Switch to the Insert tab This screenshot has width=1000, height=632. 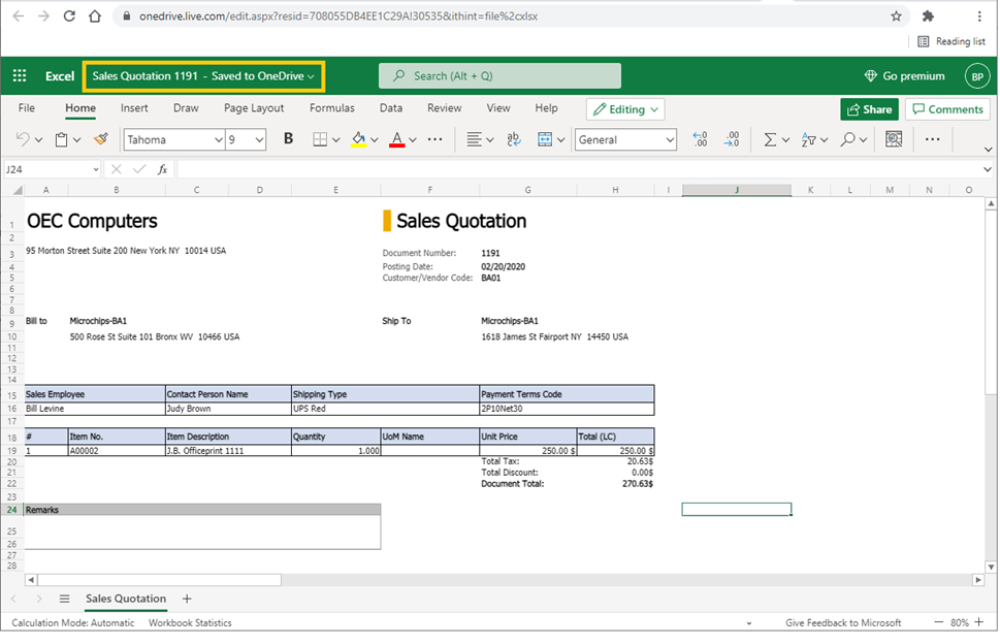coord(134,108)
